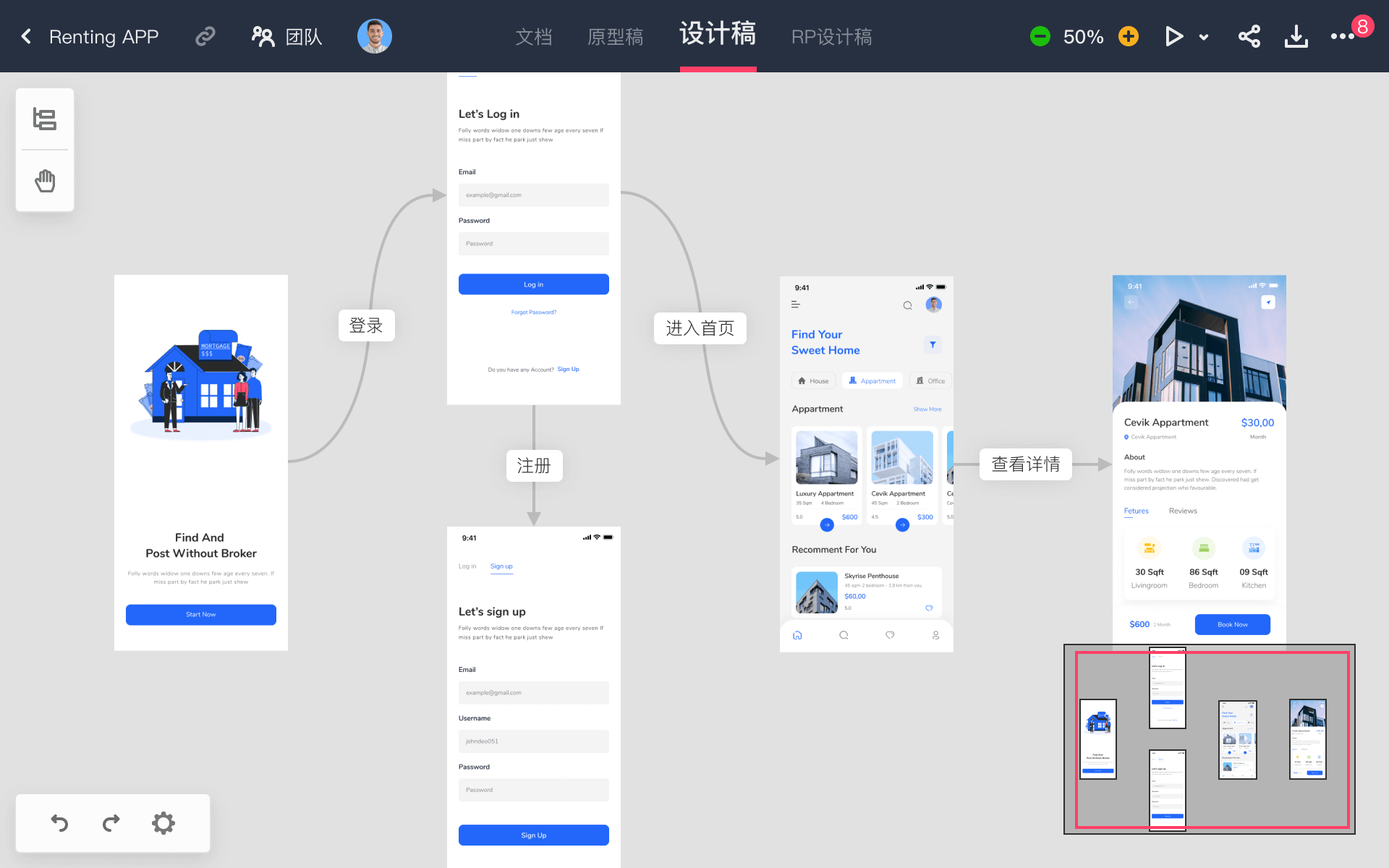The width and height of the screenshot is (1389, 868).
Task: Open the layers panel icon above hand tool
Action: point(45,119)
